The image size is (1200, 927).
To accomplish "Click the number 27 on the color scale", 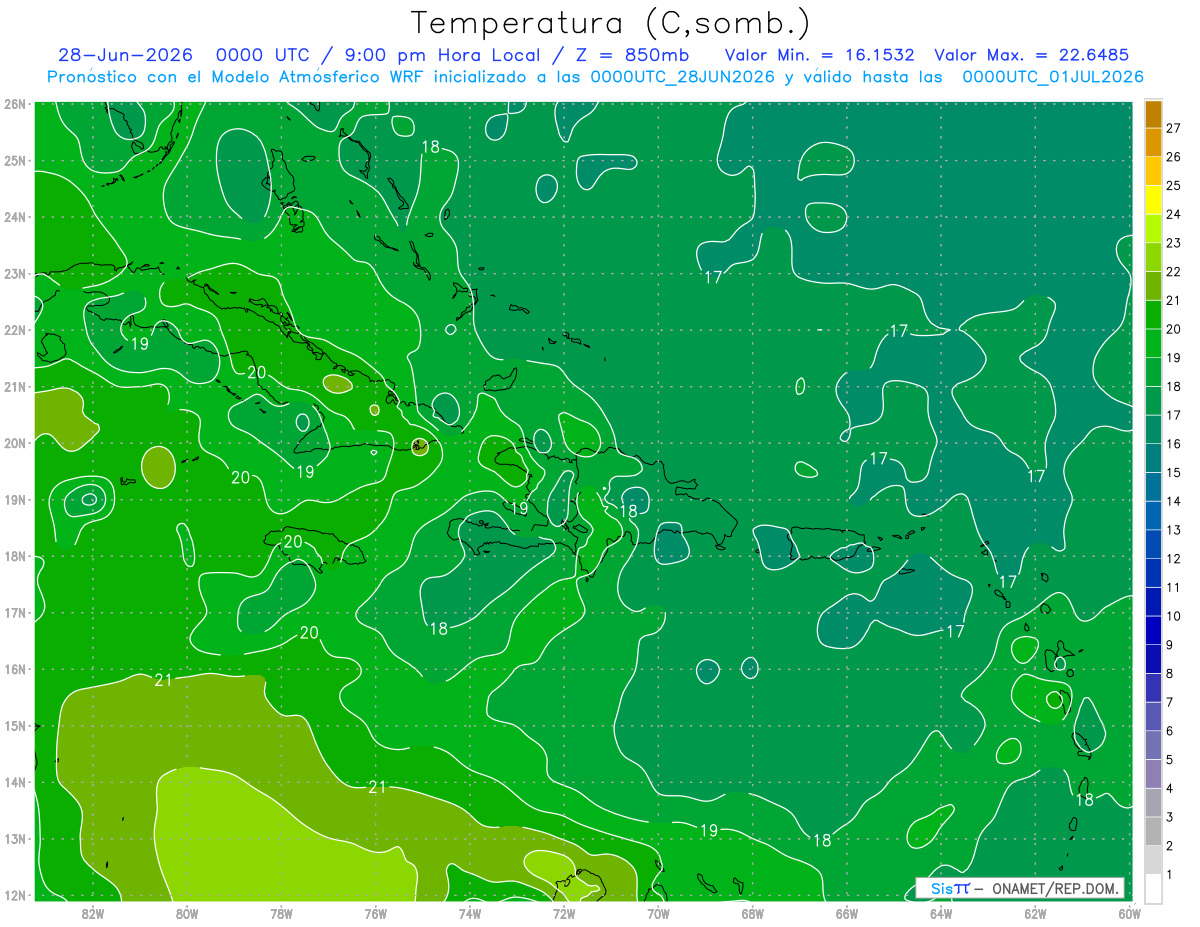I will tap(1173, 129).
